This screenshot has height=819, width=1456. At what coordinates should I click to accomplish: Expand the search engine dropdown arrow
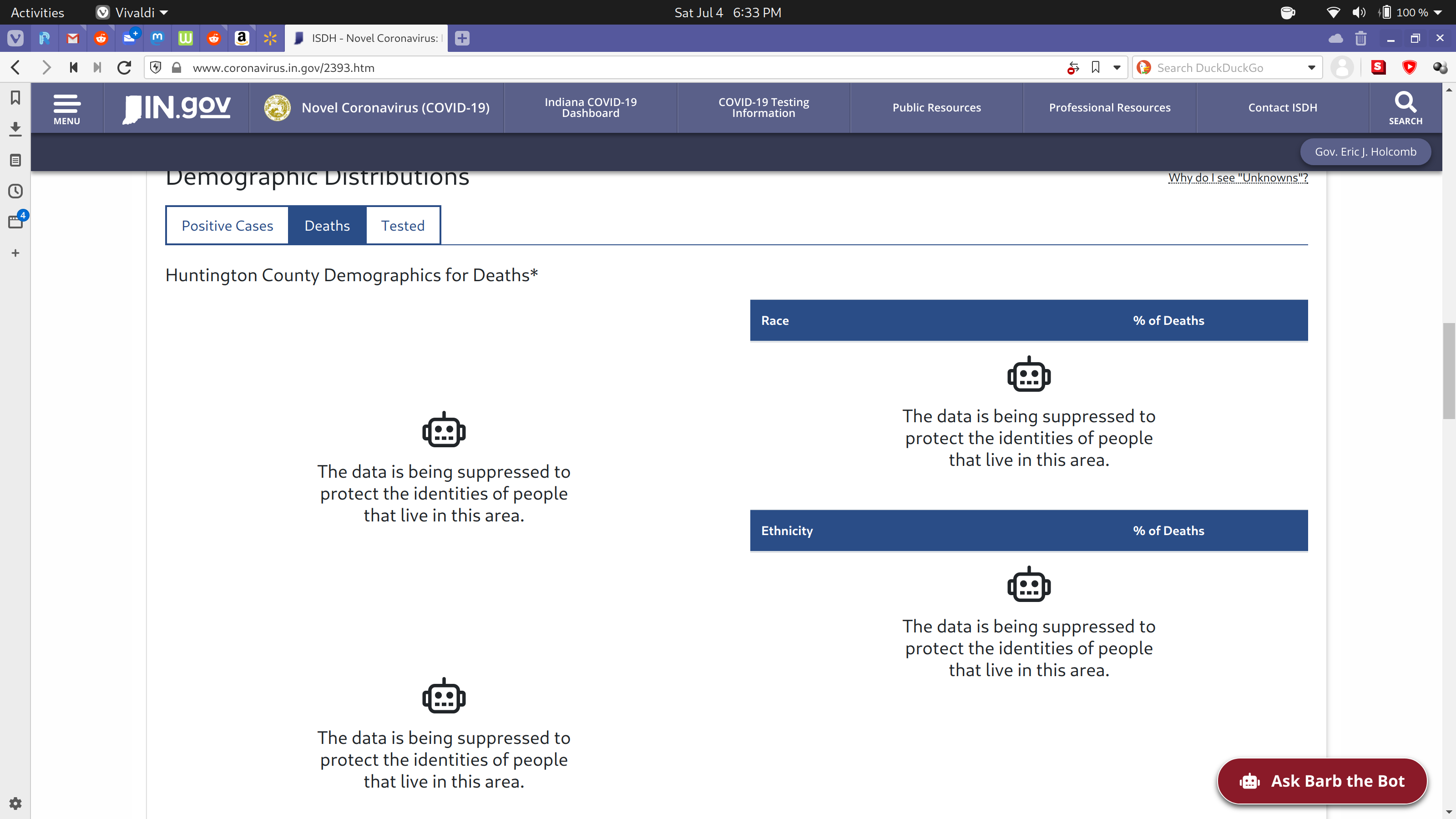pyautogui.click(x=1311, y=68)
